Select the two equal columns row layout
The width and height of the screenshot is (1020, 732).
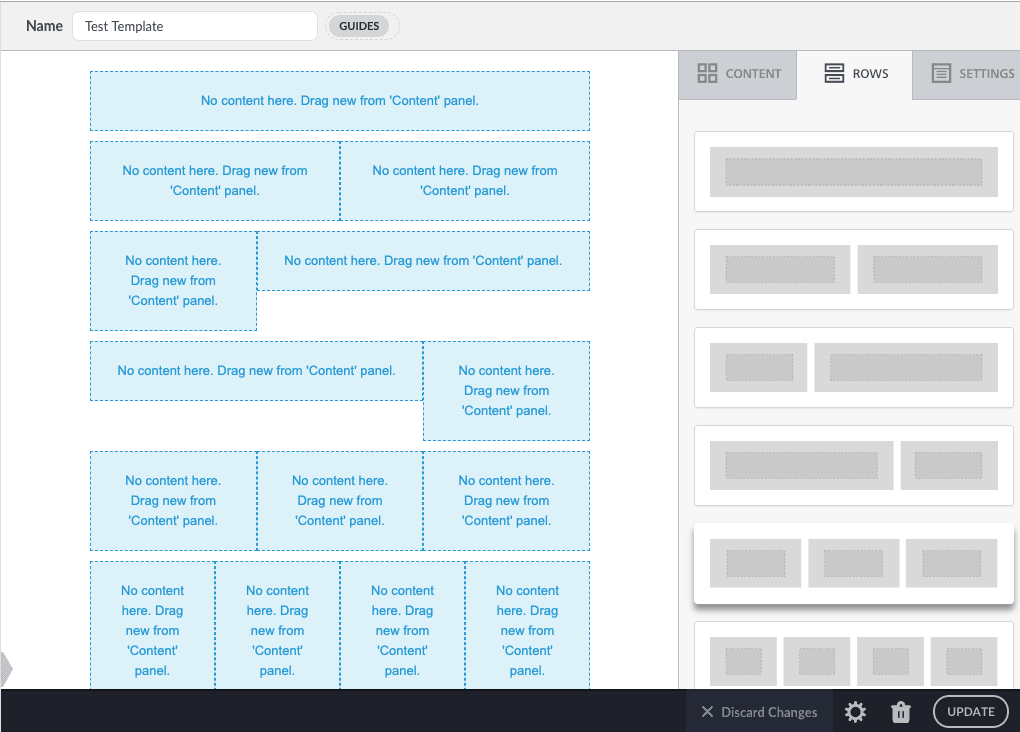tap(853, 269)
